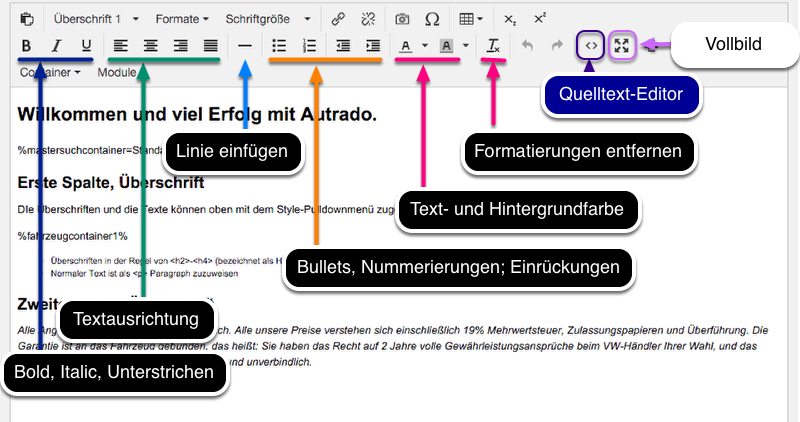The image size is (800, 422).
Task: Redo the last action
Action: pyautogui.click(x=557, y=46)
